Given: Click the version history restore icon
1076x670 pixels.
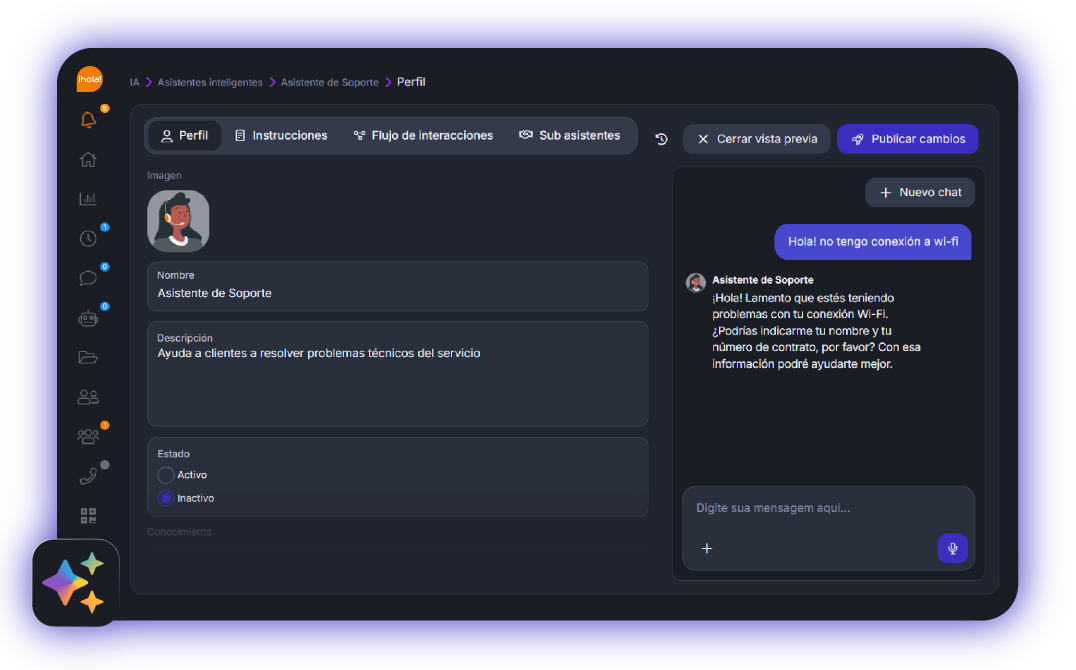Looking at the screenshot, I should 662,139.
